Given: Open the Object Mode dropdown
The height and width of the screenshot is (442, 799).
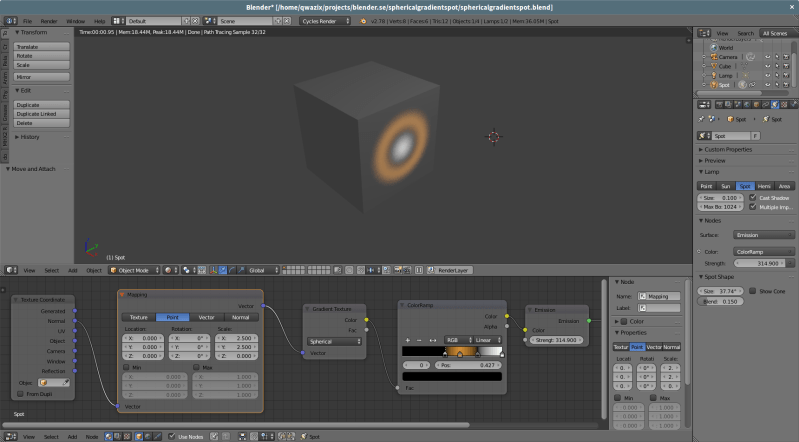Looking at the screenshot, I should click(135, 270).
